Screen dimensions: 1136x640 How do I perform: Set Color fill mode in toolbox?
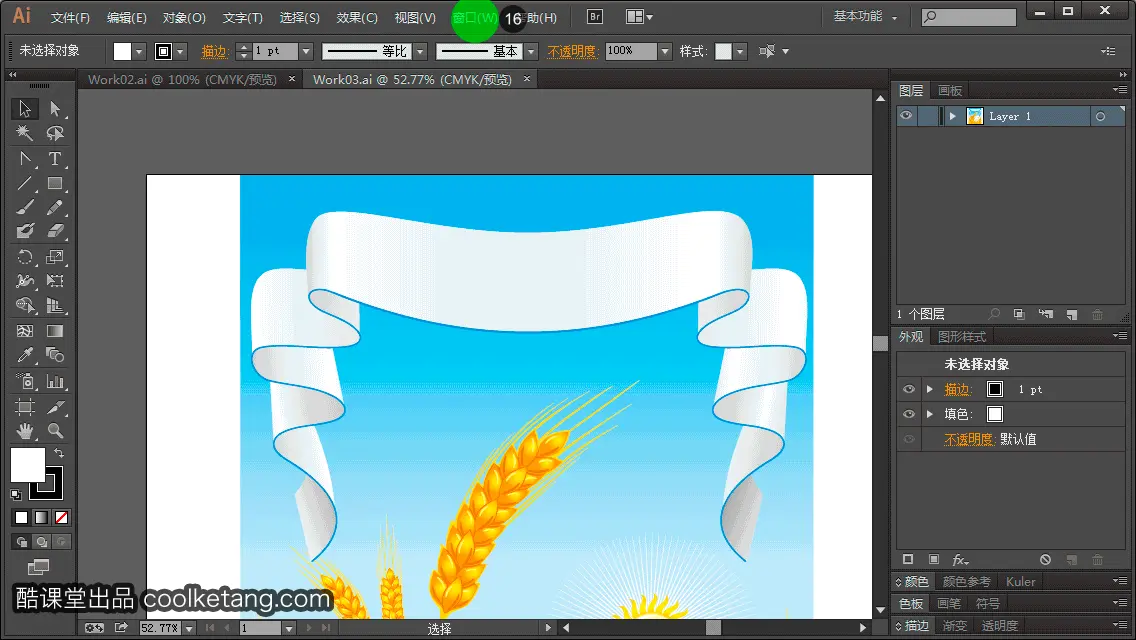[x=22, y=518]
